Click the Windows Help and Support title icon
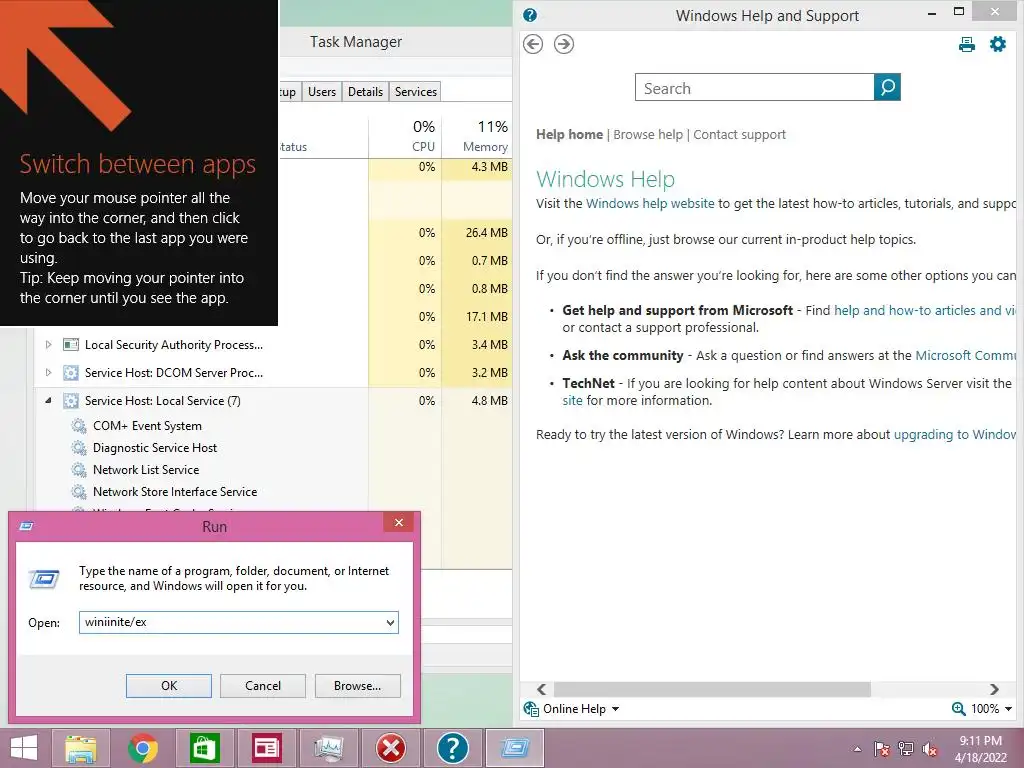1024x768 pixels. [x=530, y=15]
